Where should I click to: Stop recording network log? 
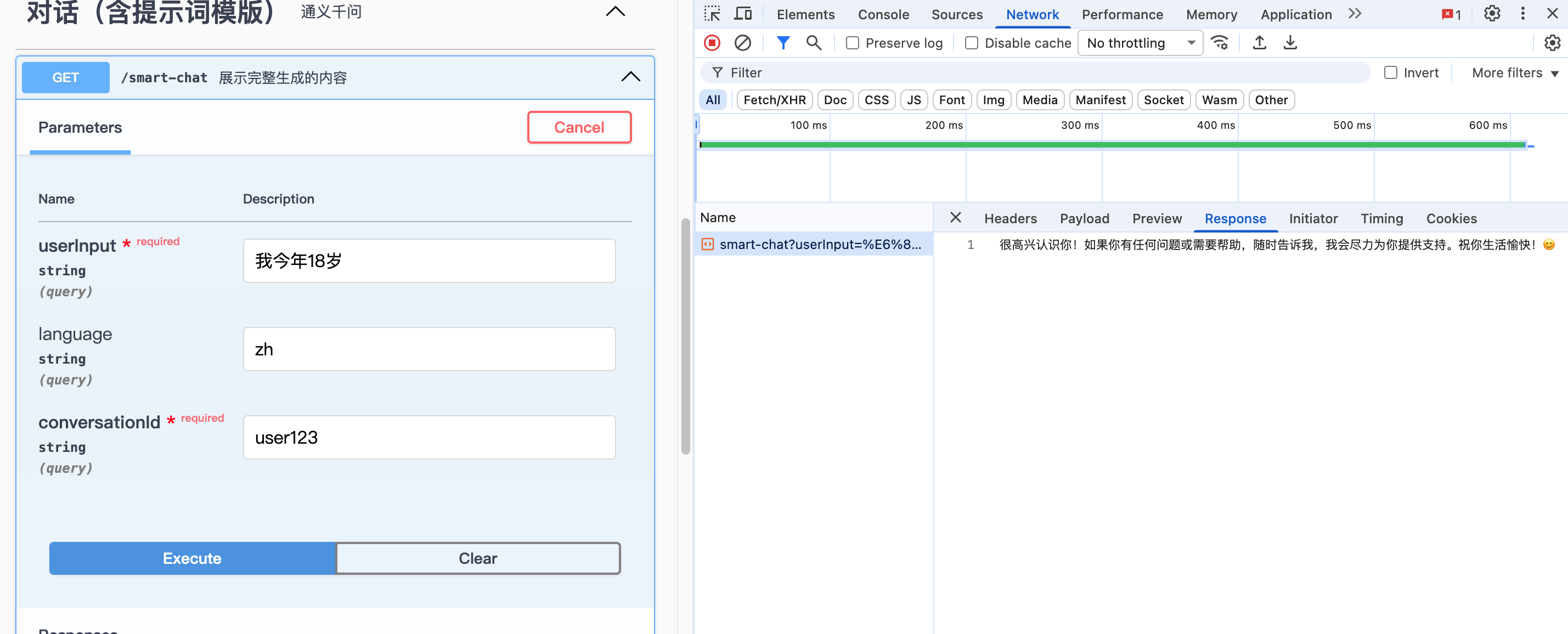point(712,43)
